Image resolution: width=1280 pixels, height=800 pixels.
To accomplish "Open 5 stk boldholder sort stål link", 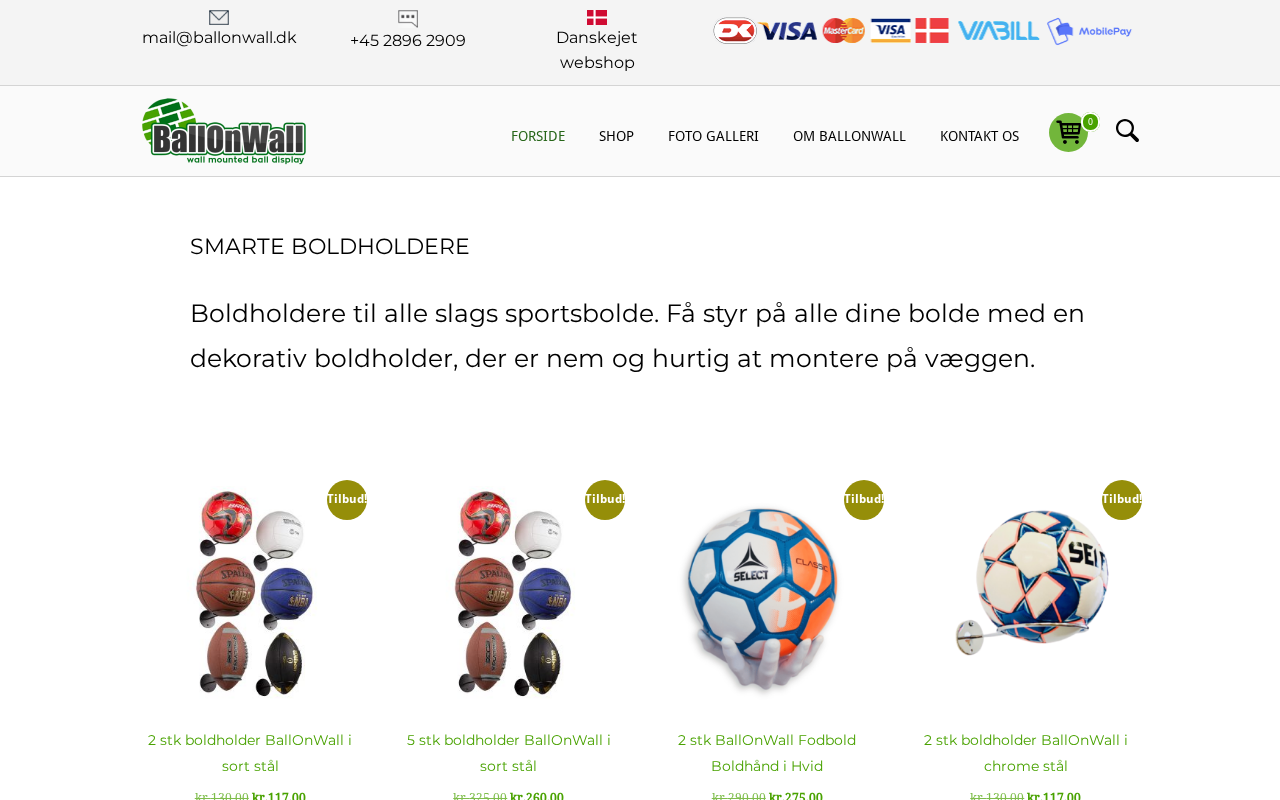I will [x=509, y=753].
